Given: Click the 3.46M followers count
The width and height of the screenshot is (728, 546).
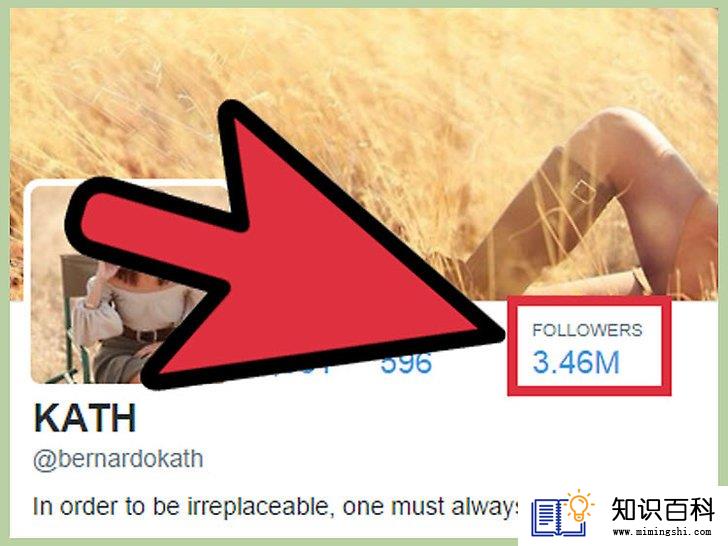Looking at the screenshot, I should point(576,363).
